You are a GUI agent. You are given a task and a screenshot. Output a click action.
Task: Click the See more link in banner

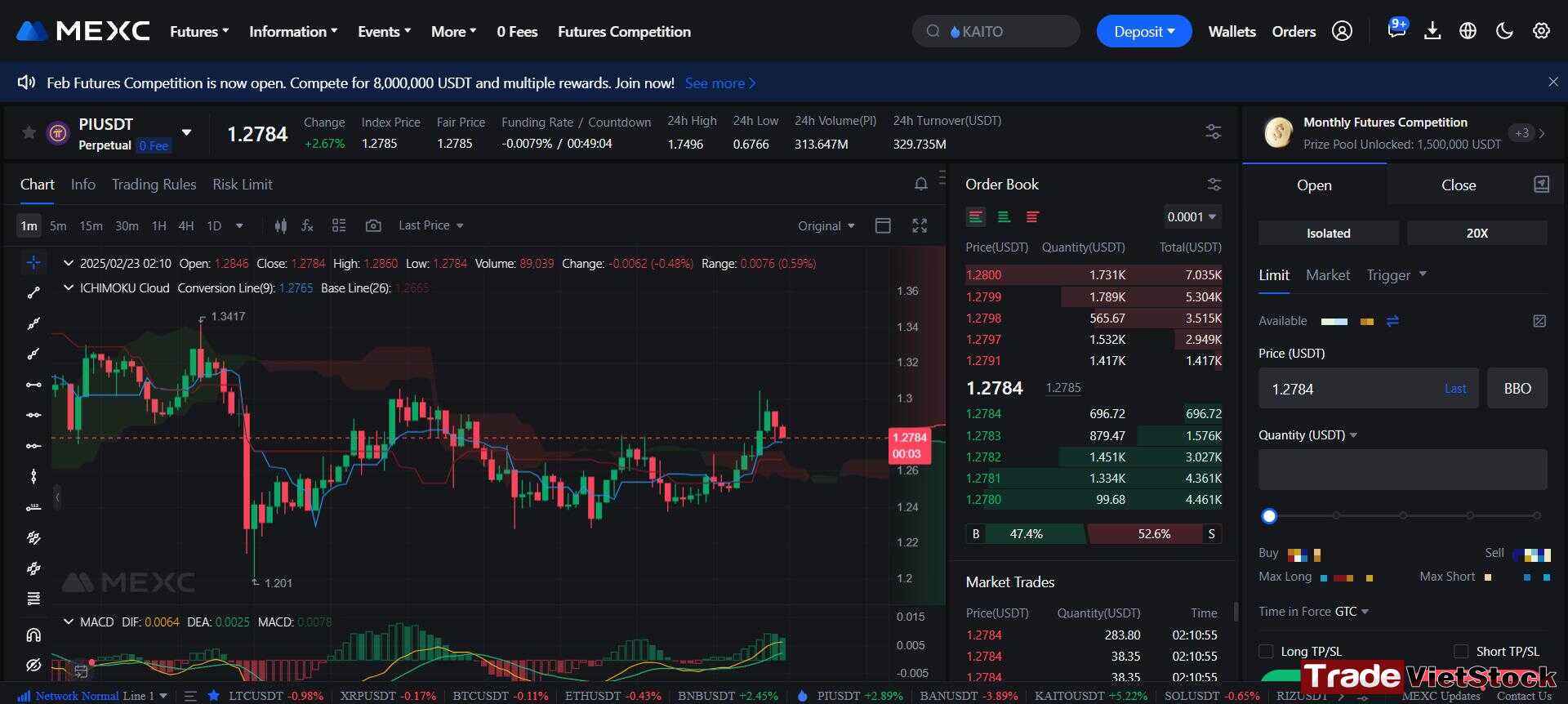[x=719, y=82]
